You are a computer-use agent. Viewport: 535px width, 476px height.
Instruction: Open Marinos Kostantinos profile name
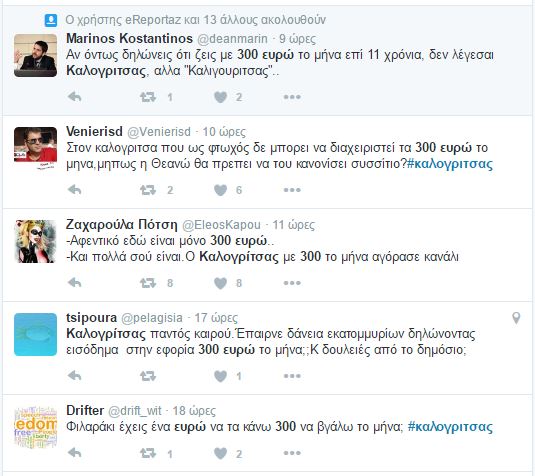pyautogui.click(x=129, y=39)
